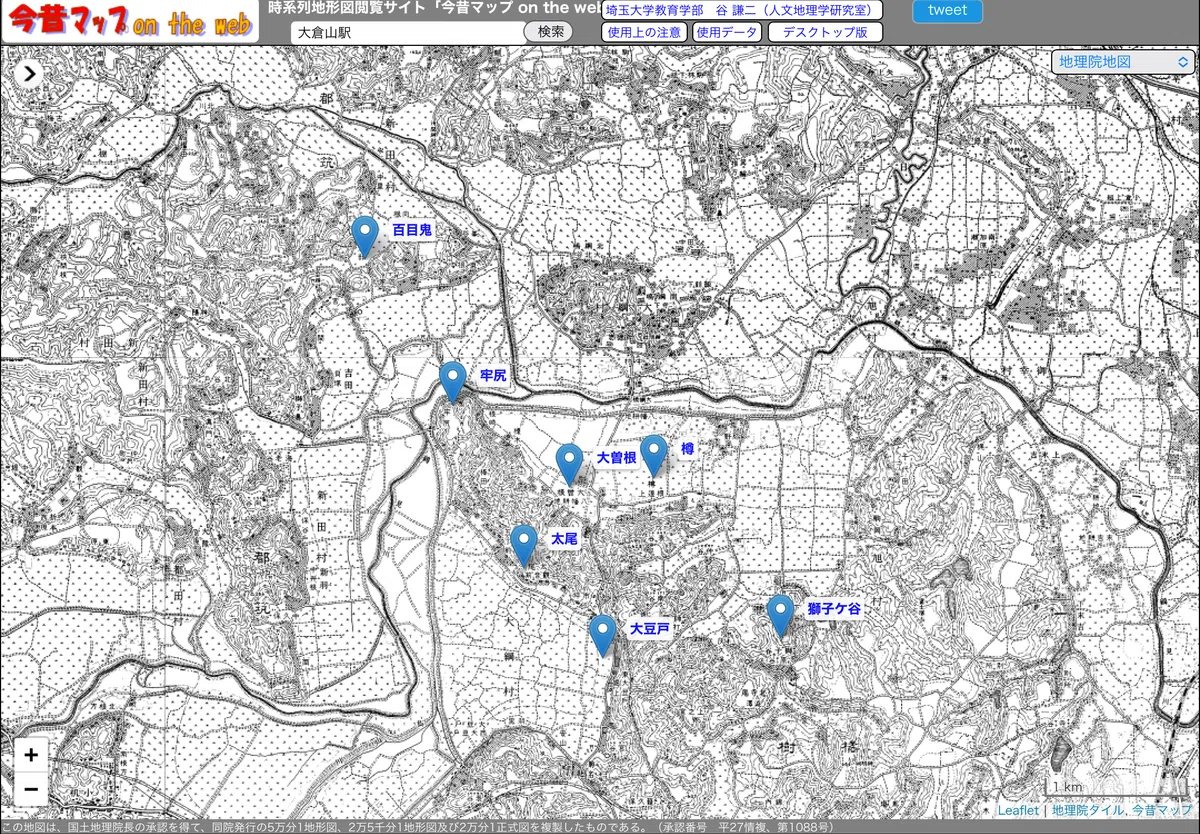Expand the side panel with the chevron arrow
The height and width of the screenshot is (834, 1200).
pos(30,73)
